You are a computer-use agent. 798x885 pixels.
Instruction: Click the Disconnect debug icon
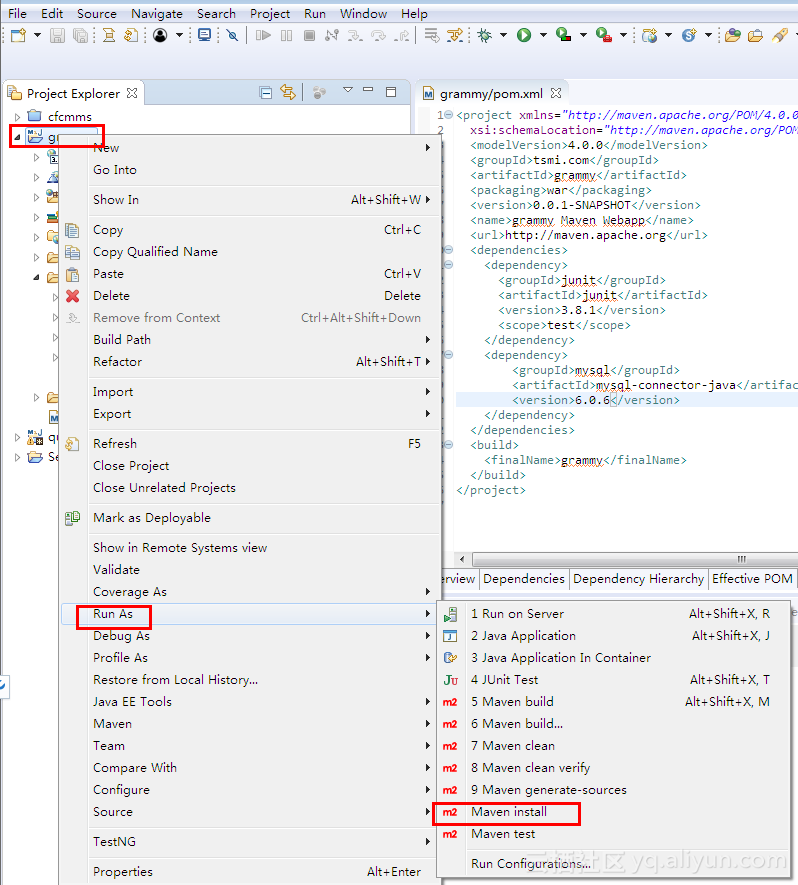(332, 36)
